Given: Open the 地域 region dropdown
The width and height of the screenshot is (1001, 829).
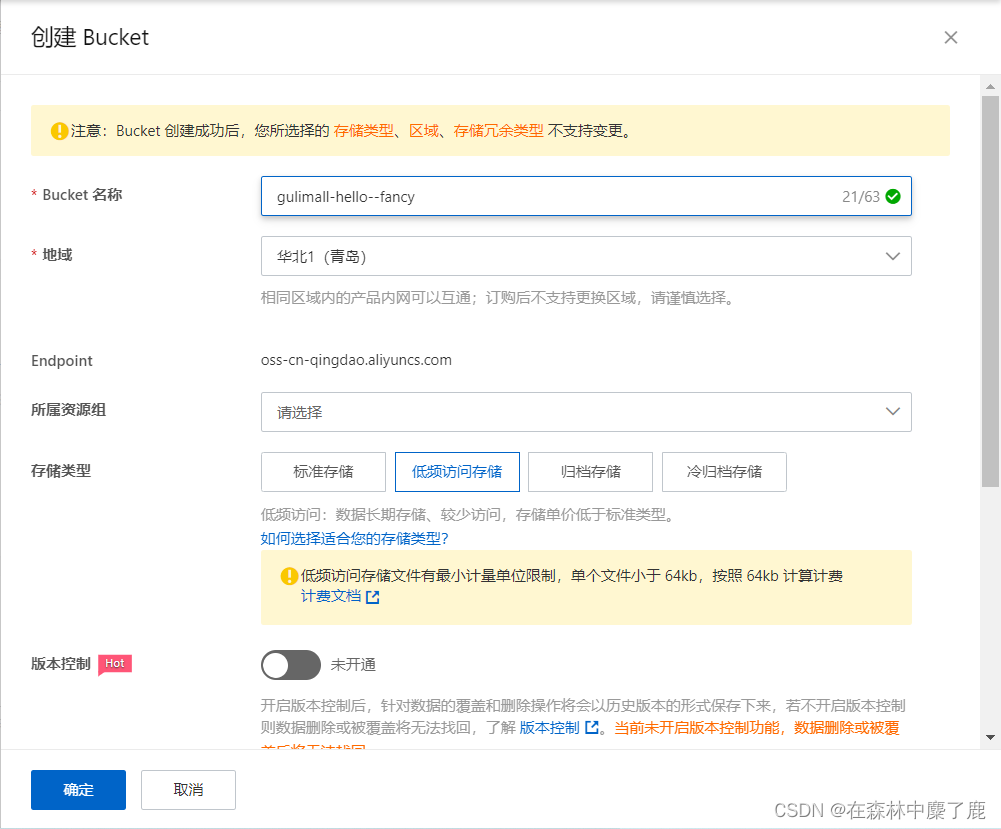Looking at the screenshot, I should click(x=586, y=257).
